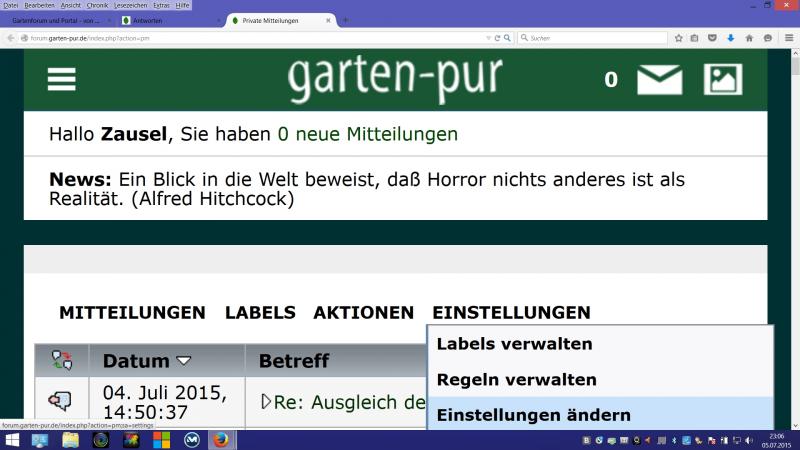Expand the EINSTELLUNGEN dropdown menu
800x450 pixels.
pyautogui.click(x=511, y=312)
